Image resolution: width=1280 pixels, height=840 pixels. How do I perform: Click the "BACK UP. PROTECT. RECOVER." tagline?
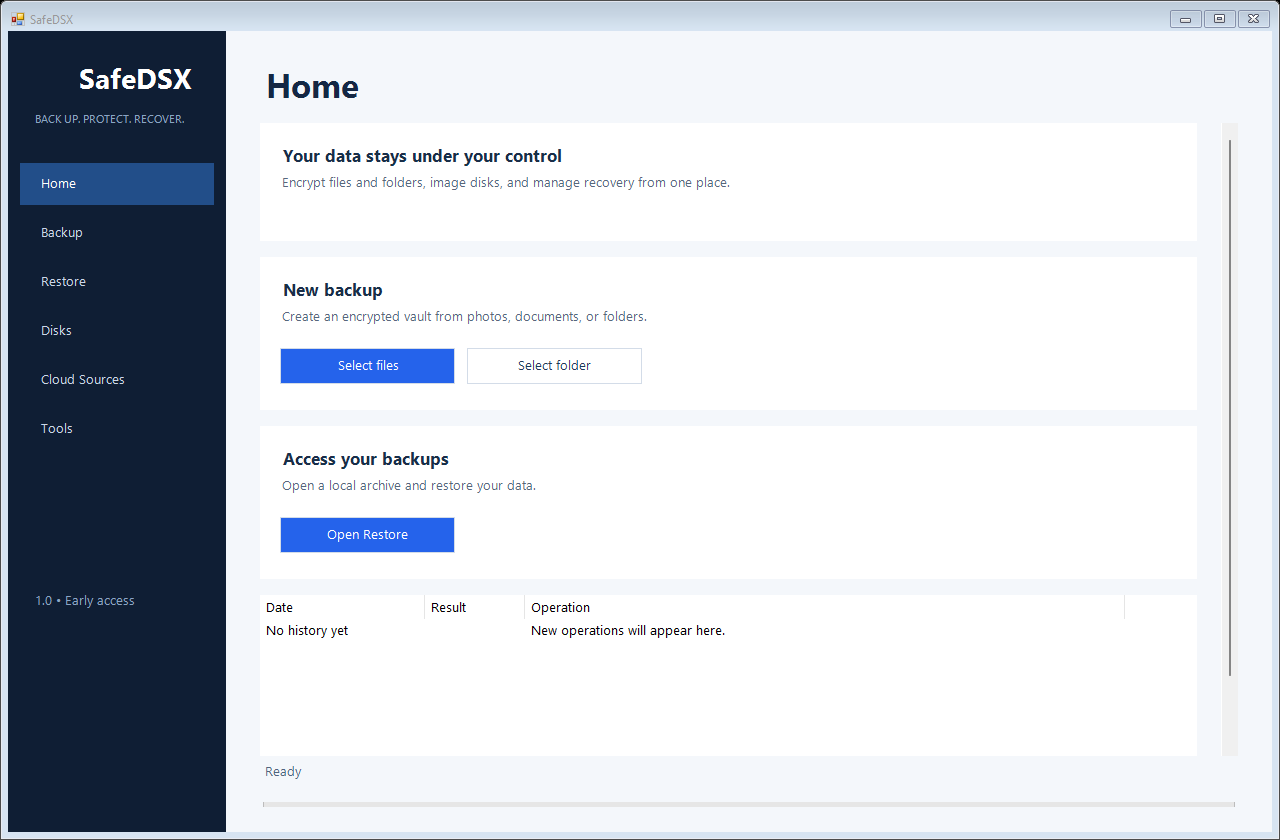click(x=110, y=119)
